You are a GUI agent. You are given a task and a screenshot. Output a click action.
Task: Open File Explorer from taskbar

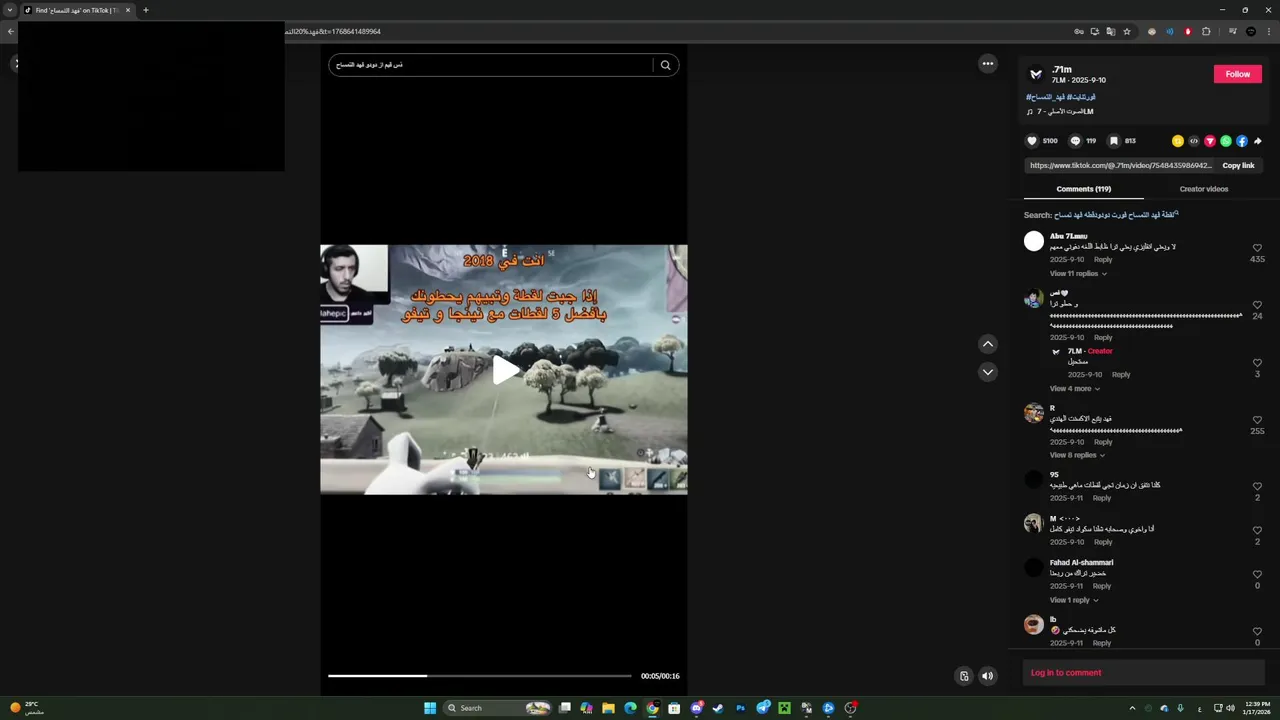coord(608,708)
